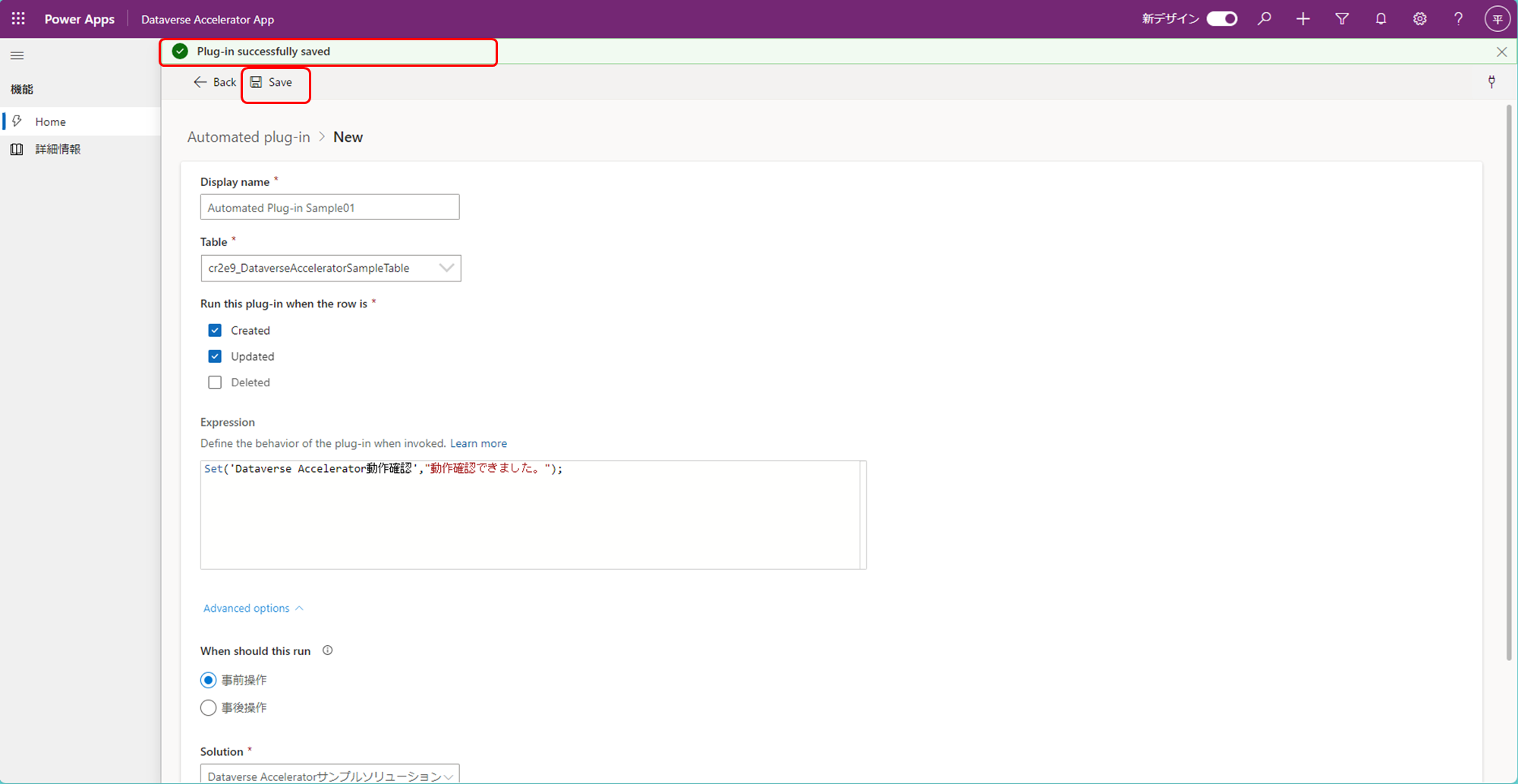The width and height of the screenshot is (1518, 784).
Task: Dismiss the saved notification with X
Action: (1501, 52)
